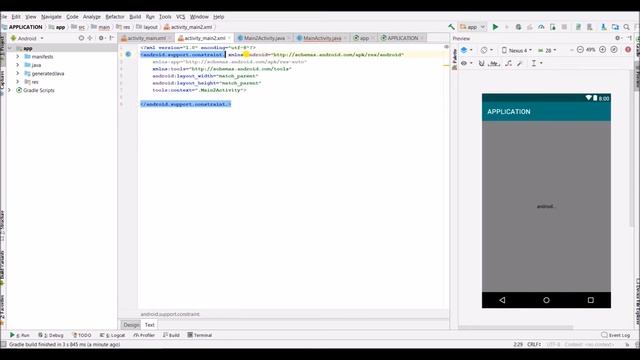Click the Project panel settings gear
This screenshot has width=640, height=360.
pyautogui.click(x=101, y=38)
